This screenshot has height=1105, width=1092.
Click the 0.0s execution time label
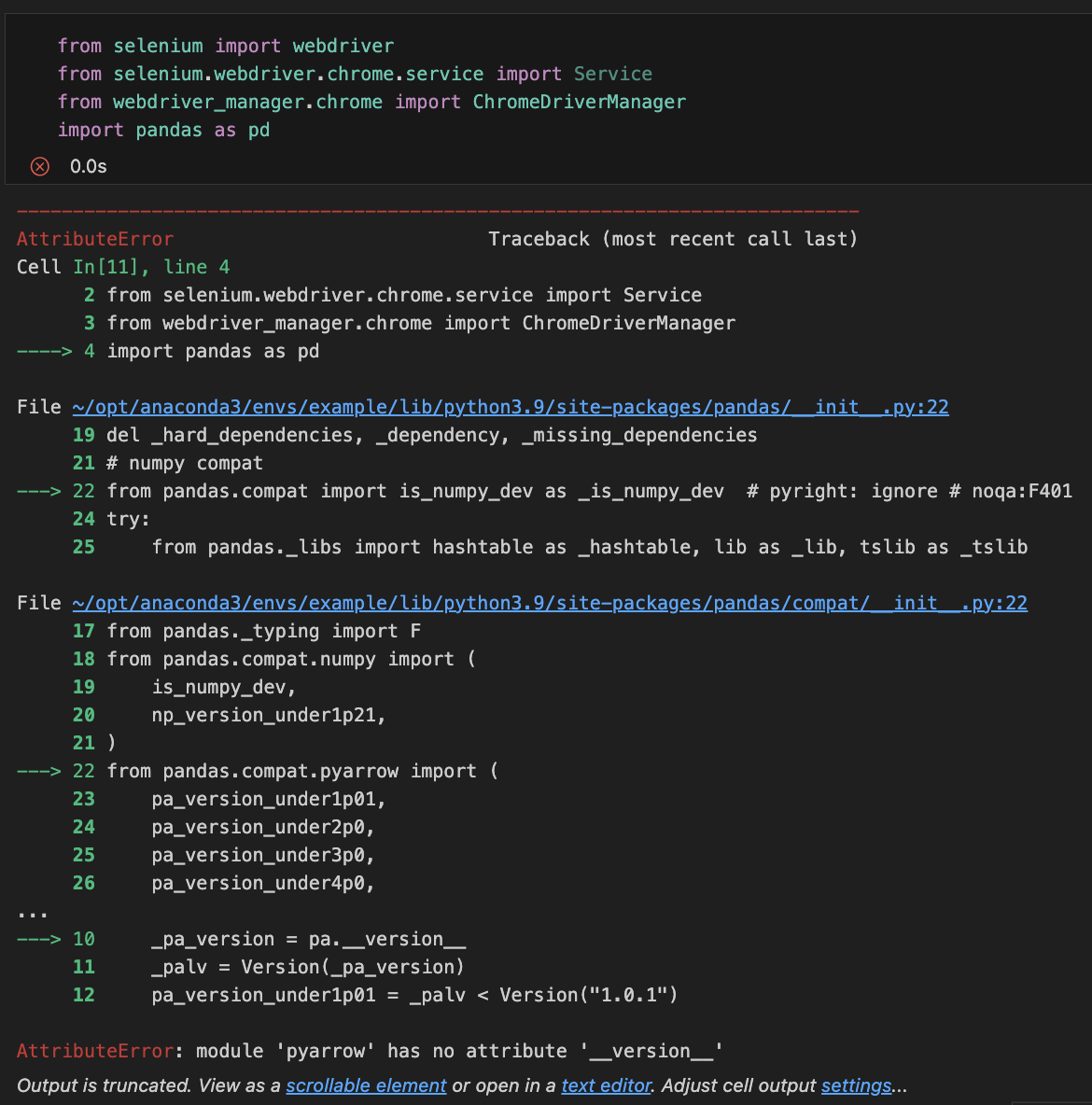[89, 166]
